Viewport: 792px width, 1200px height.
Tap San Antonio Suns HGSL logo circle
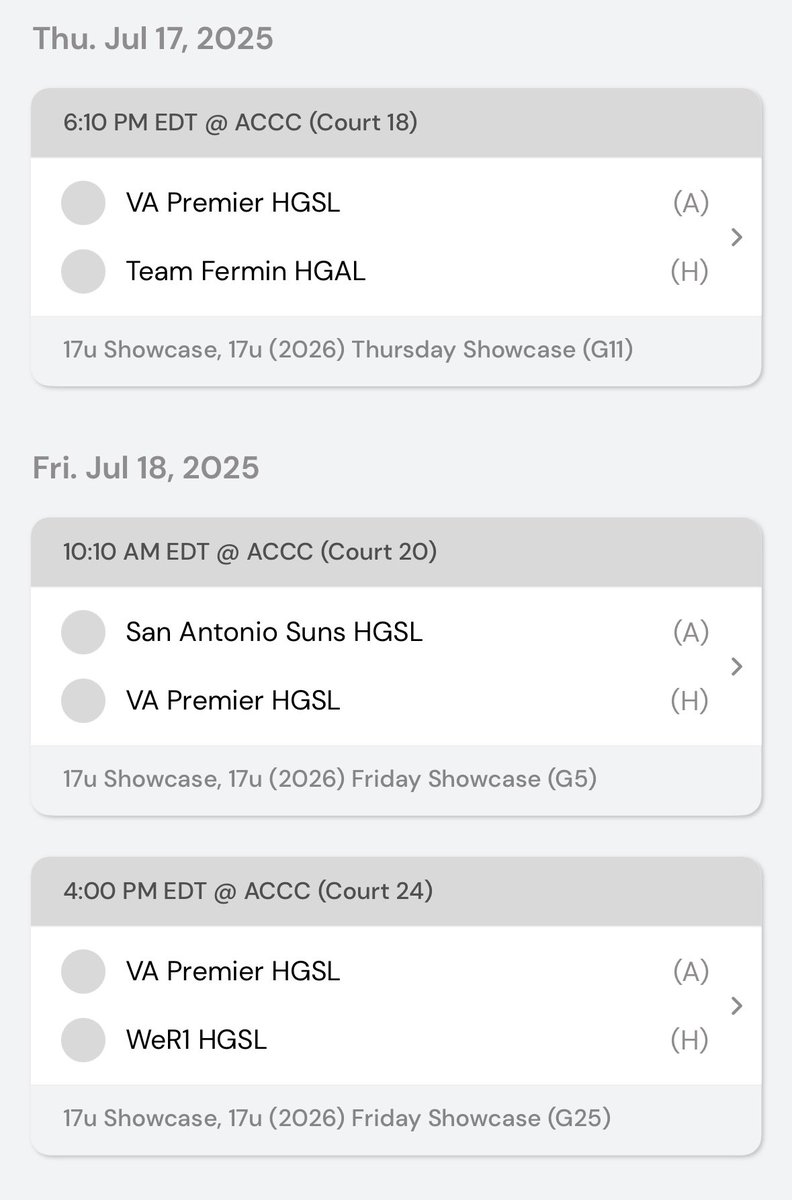tap(83, 632)
